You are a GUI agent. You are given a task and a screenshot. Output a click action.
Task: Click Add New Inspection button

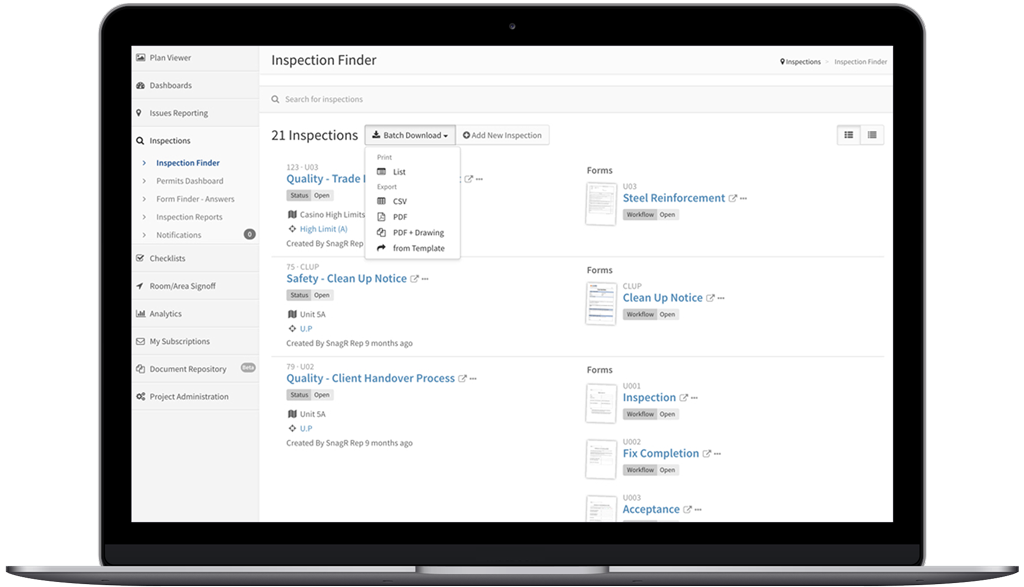point(503,135)
